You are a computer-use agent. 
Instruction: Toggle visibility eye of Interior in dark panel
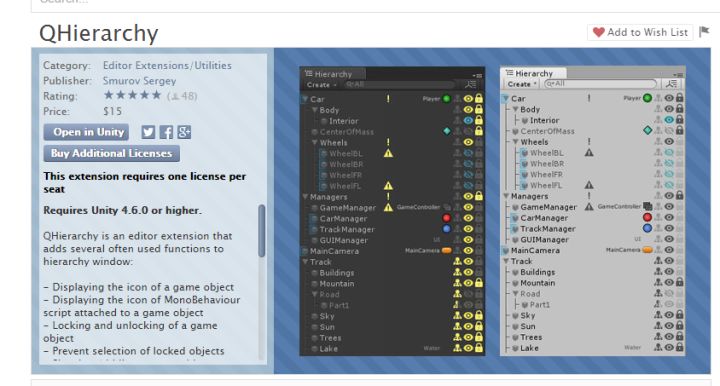[468, 121]
